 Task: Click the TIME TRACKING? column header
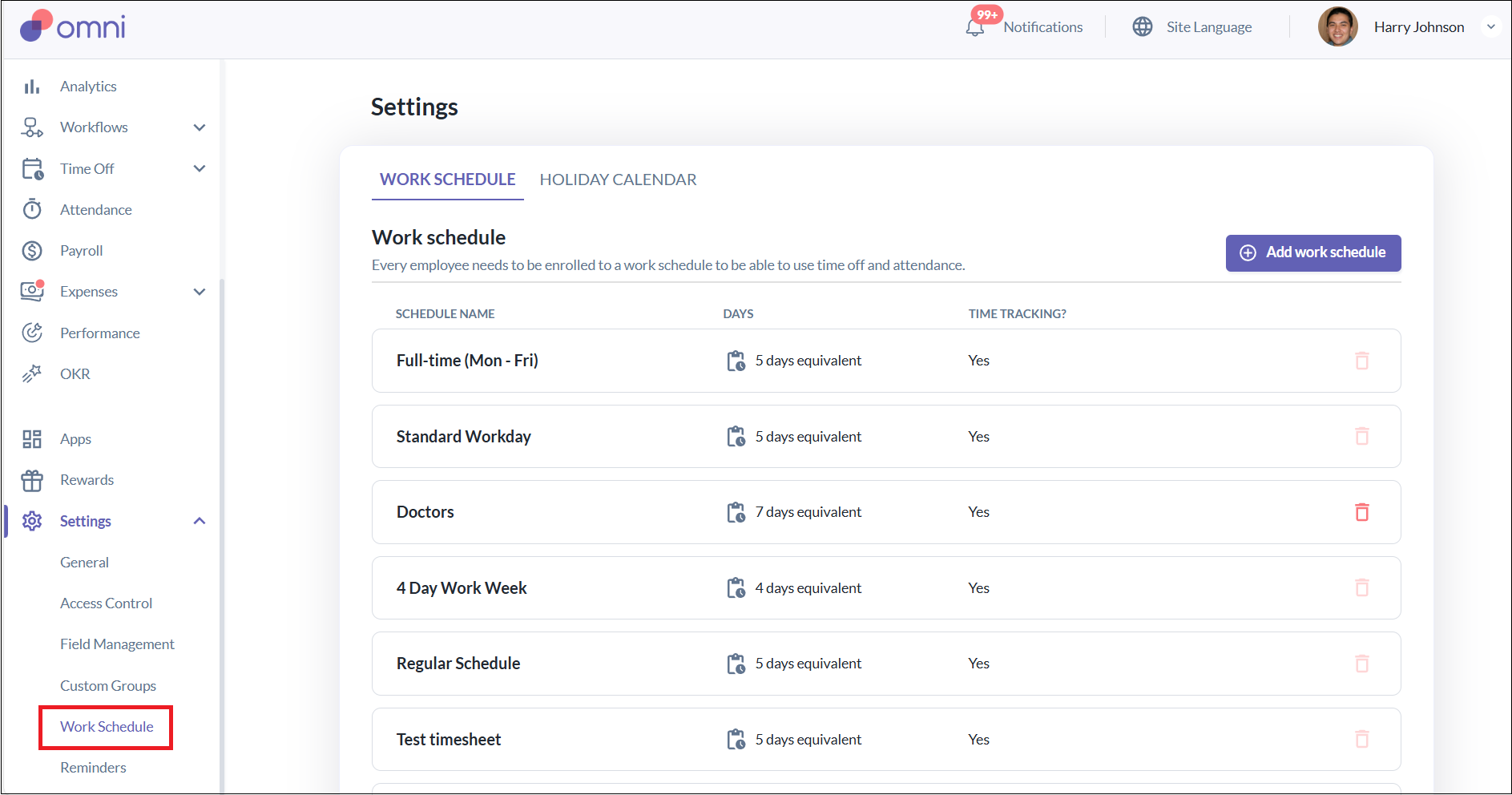coord(1017,314)
